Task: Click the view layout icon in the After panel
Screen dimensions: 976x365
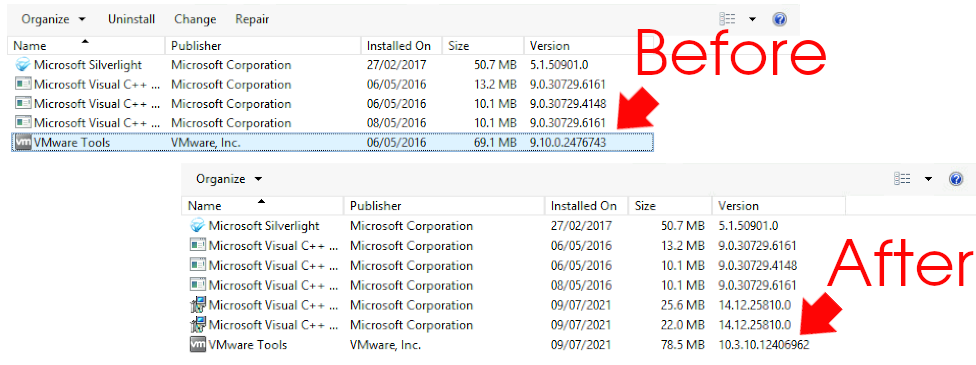Action: 902,179
